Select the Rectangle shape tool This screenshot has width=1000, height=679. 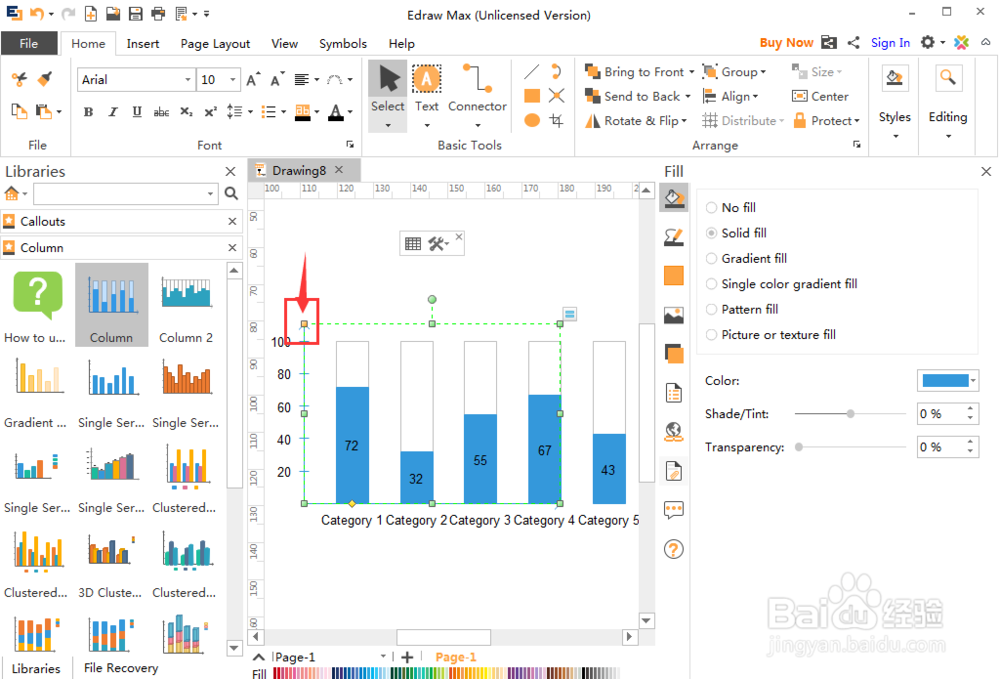(532, 96)
